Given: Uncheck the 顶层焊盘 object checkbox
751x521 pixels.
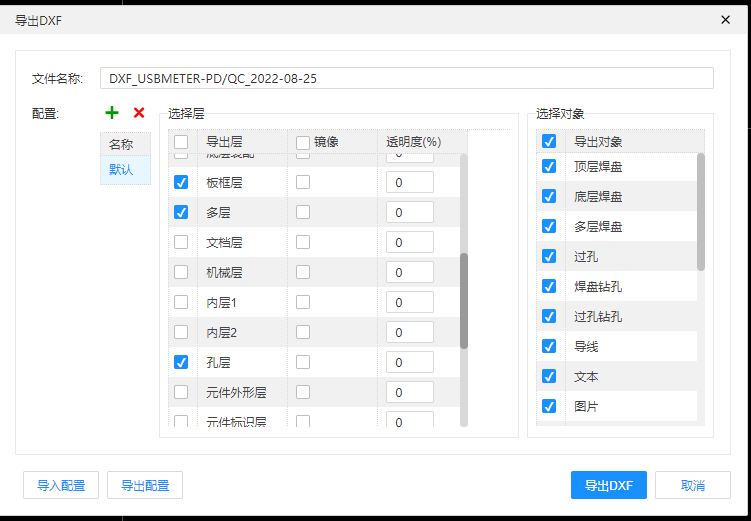Looking at the screenshot, I should [x=549, y=166].
